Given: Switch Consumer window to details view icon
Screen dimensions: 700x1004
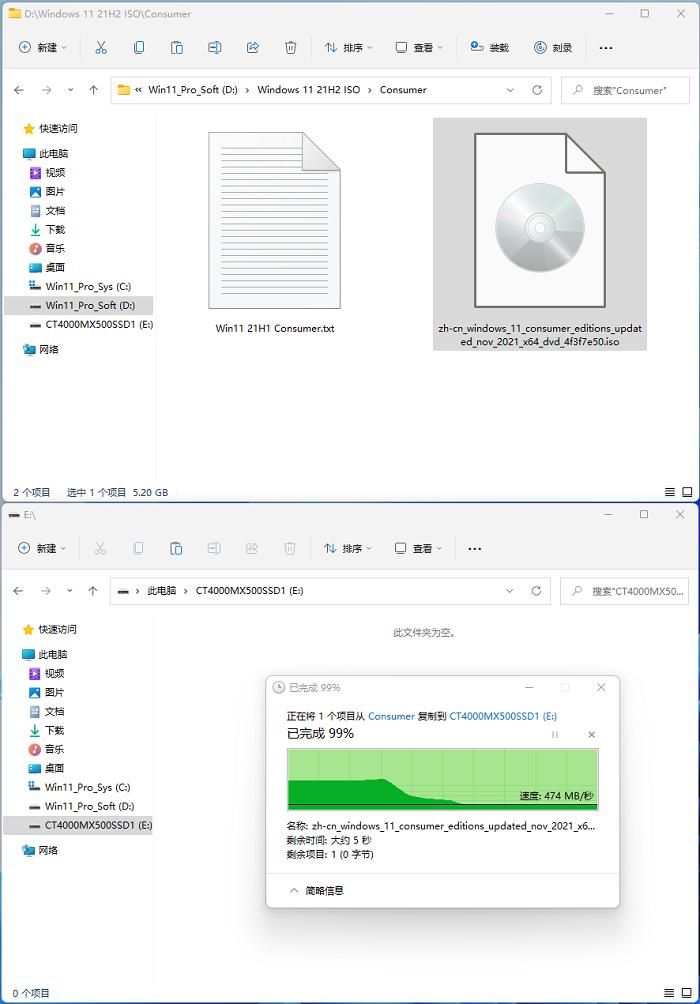Looking at the screenshot, I should click(x=670, y=492).
